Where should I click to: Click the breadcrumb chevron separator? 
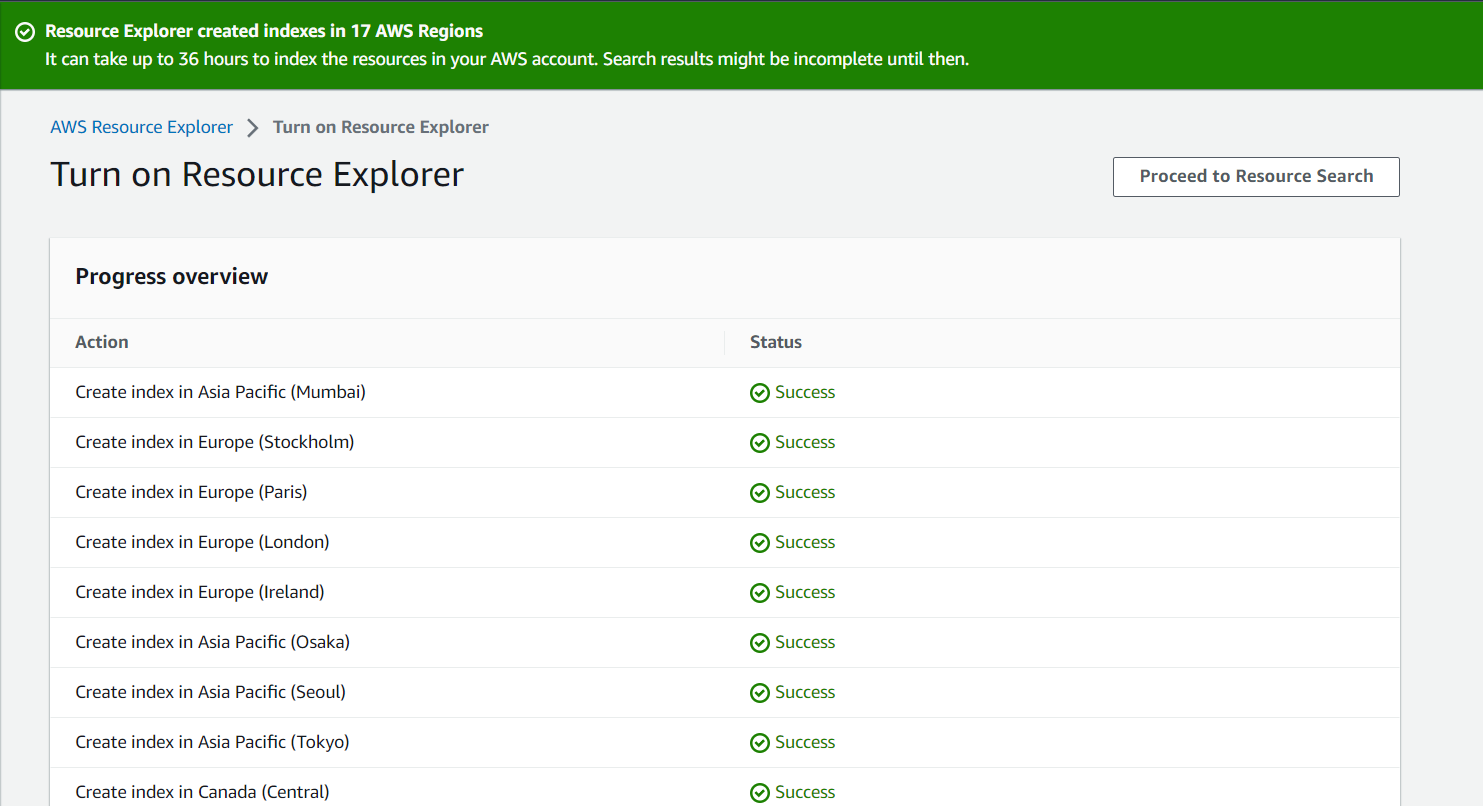coord(252,127)
